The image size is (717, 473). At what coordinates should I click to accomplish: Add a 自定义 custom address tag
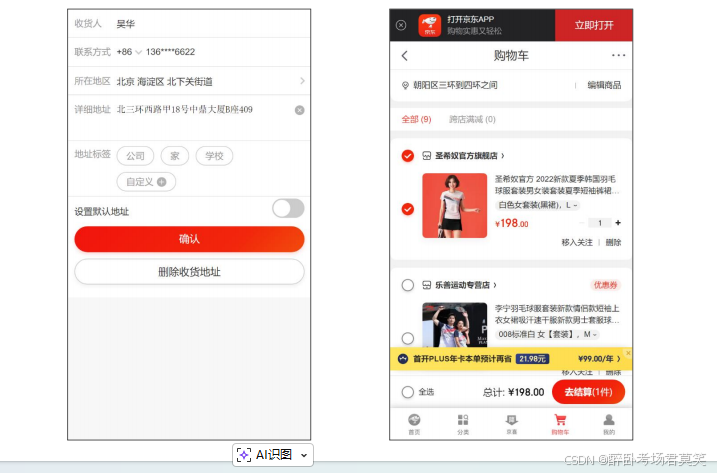146,182
